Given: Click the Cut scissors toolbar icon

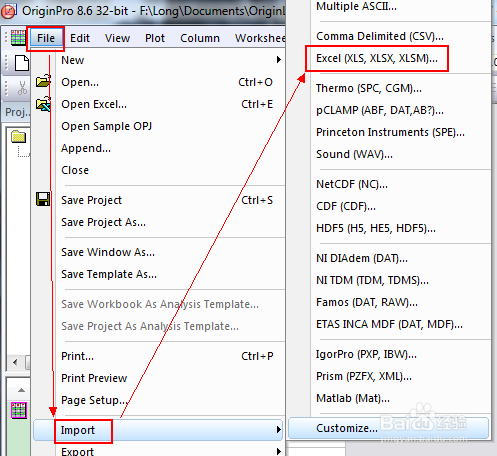Looking at the screenshot, I should tap(22, 88).
